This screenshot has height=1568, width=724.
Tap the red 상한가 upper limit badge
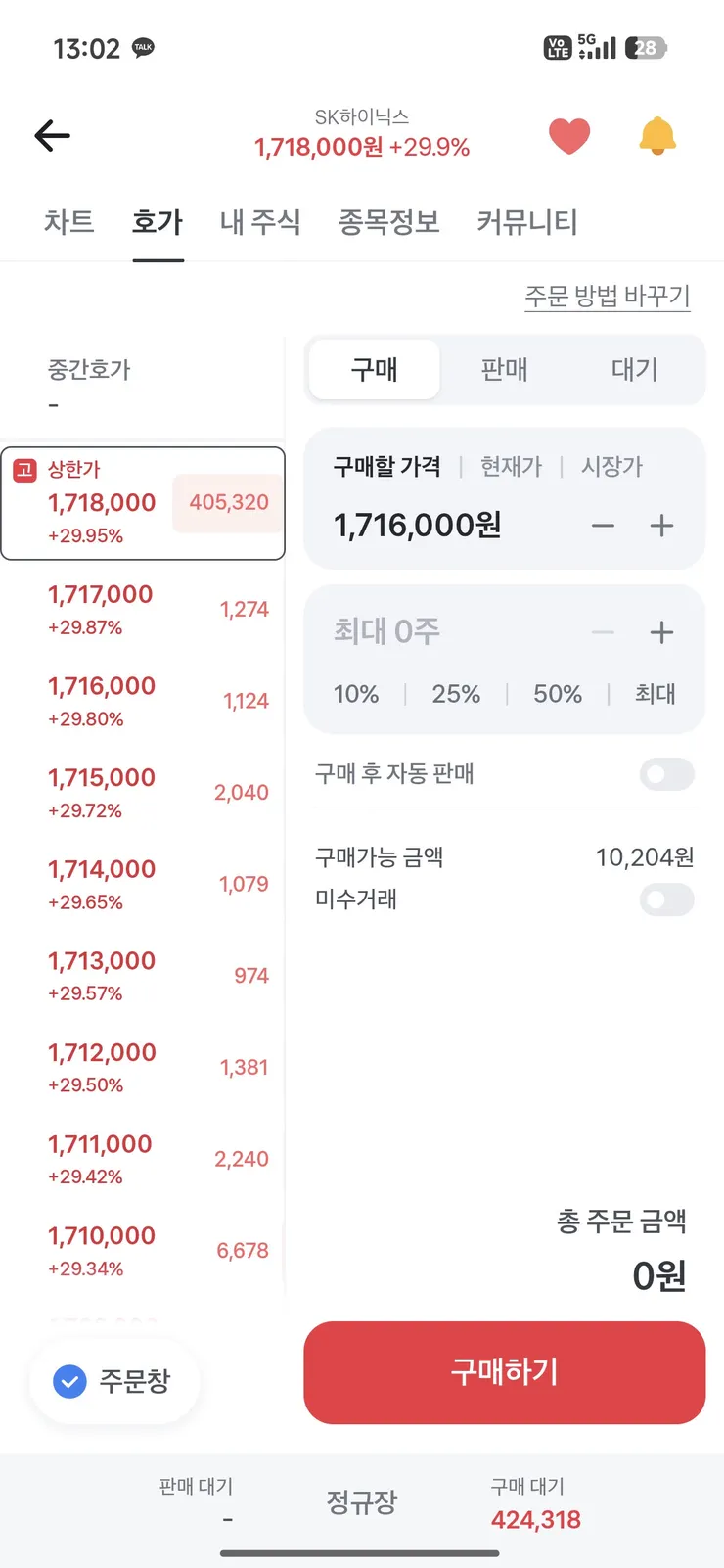coord(24,470)
